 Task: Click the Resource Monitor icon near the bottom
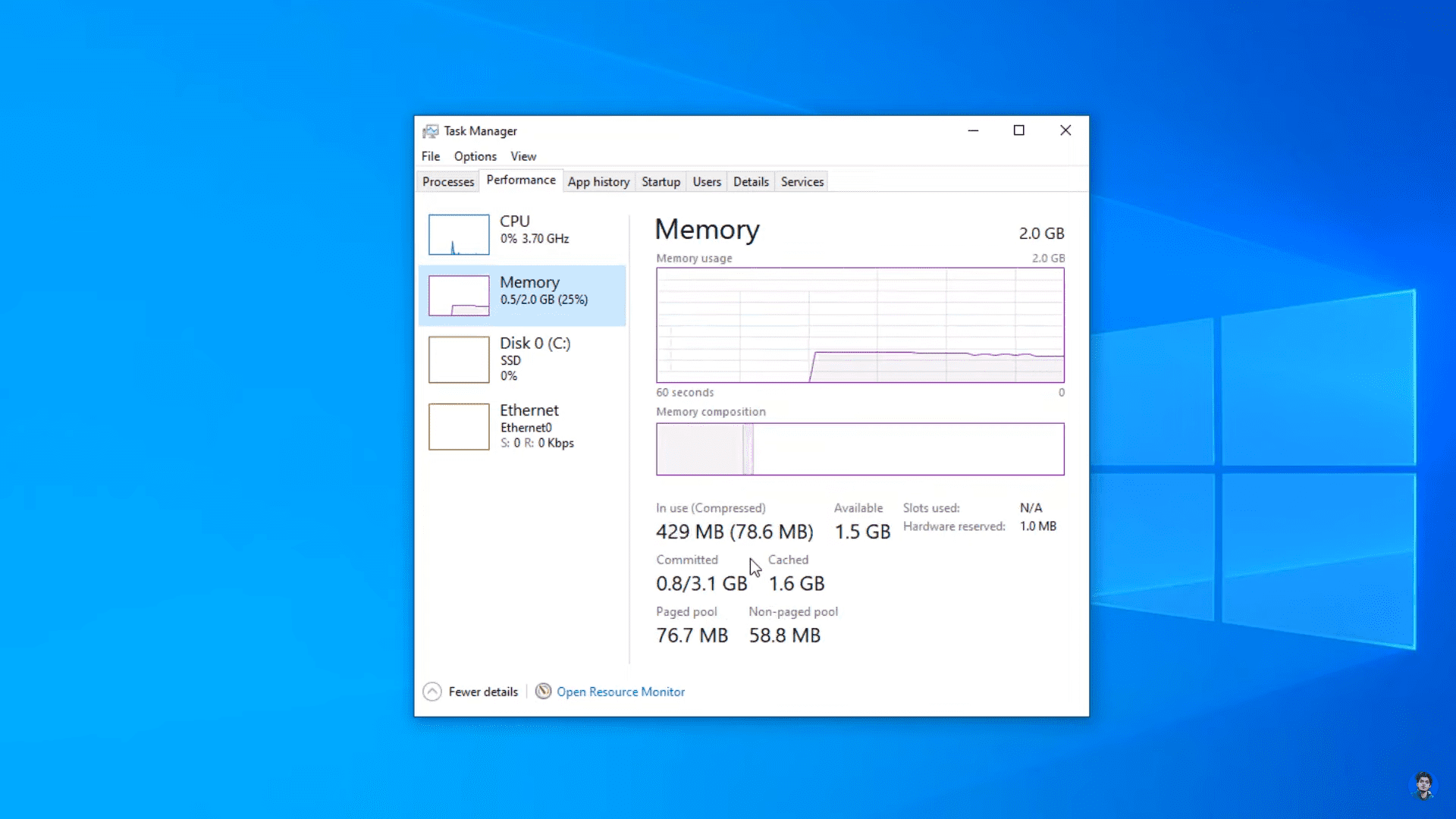pyautogui.click(x=543, y=692)
